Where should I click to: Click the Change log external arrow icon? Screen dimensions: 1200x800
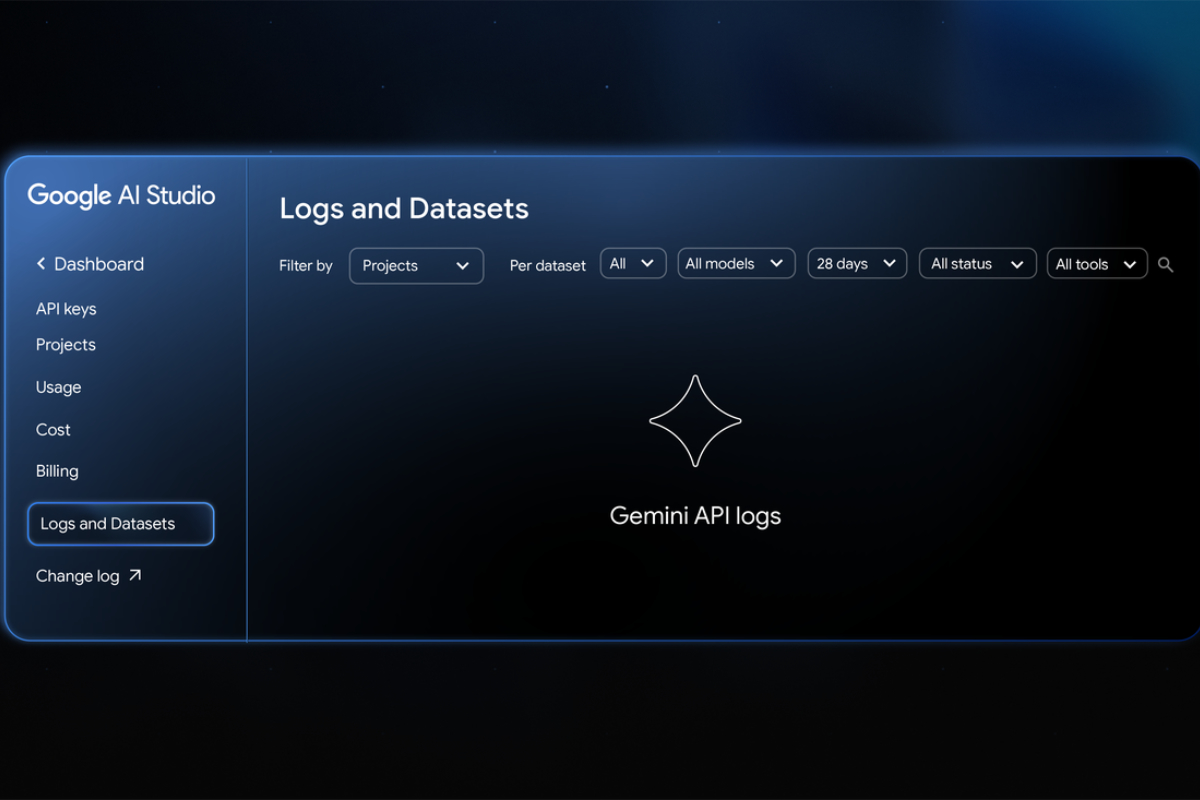coord(135,575)
